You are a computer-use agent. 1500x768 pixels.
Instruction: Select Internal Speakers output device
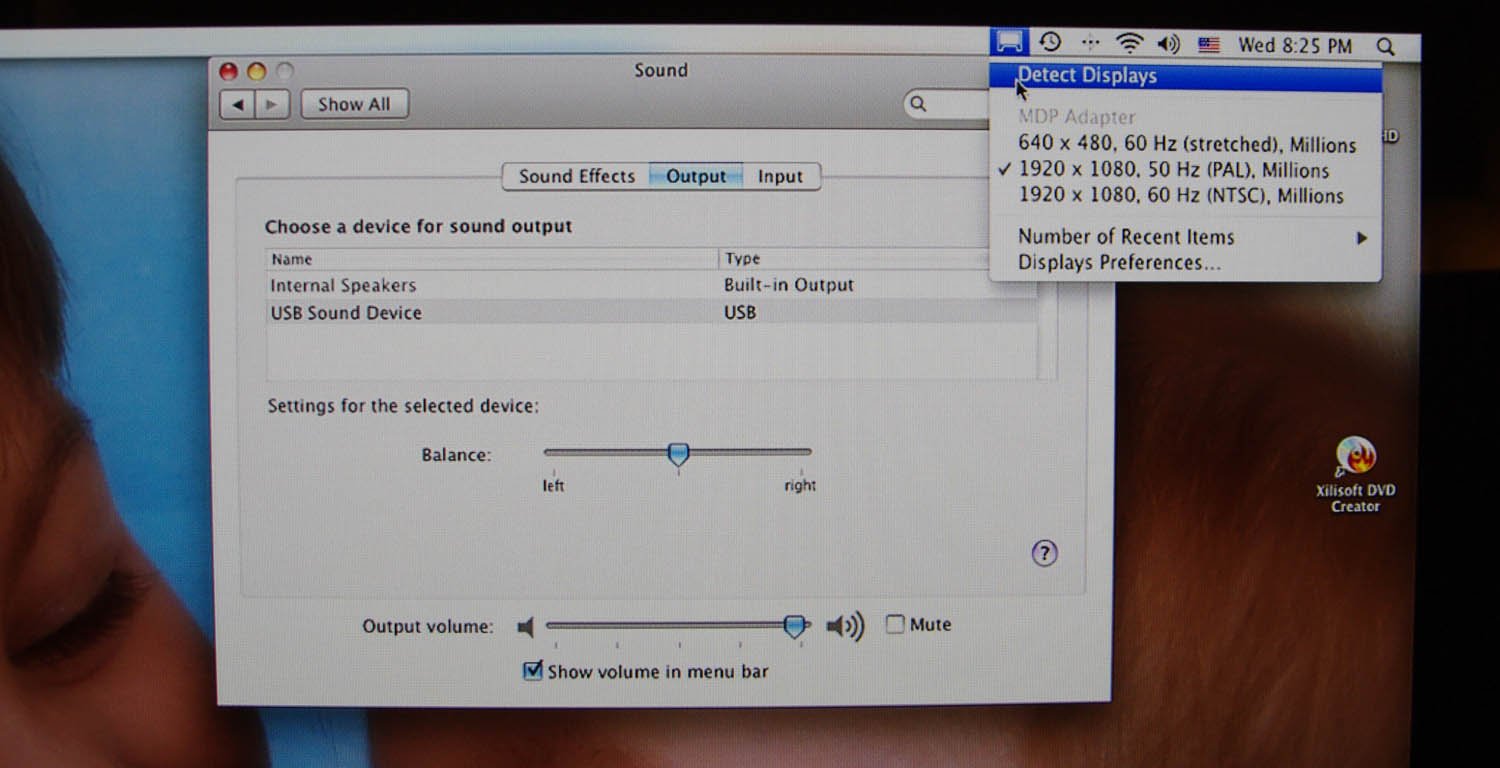[x=343, y=285]
